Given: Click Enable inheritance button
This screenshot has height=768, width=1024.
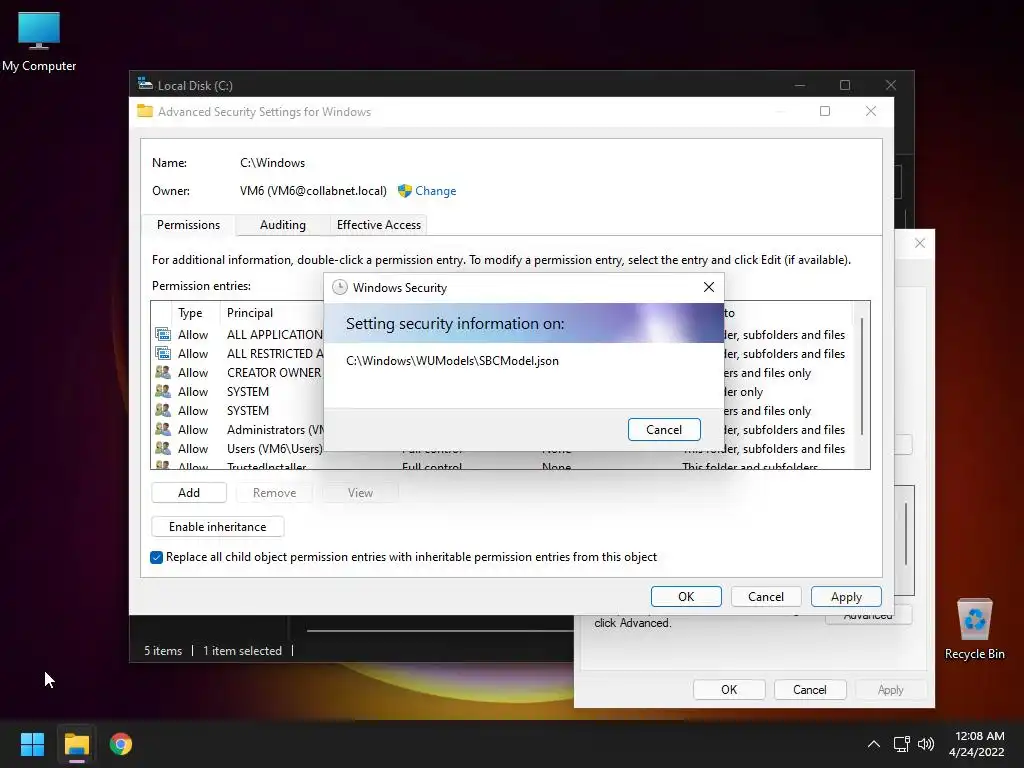Looking at the screenshot, I should coord(217,526).
